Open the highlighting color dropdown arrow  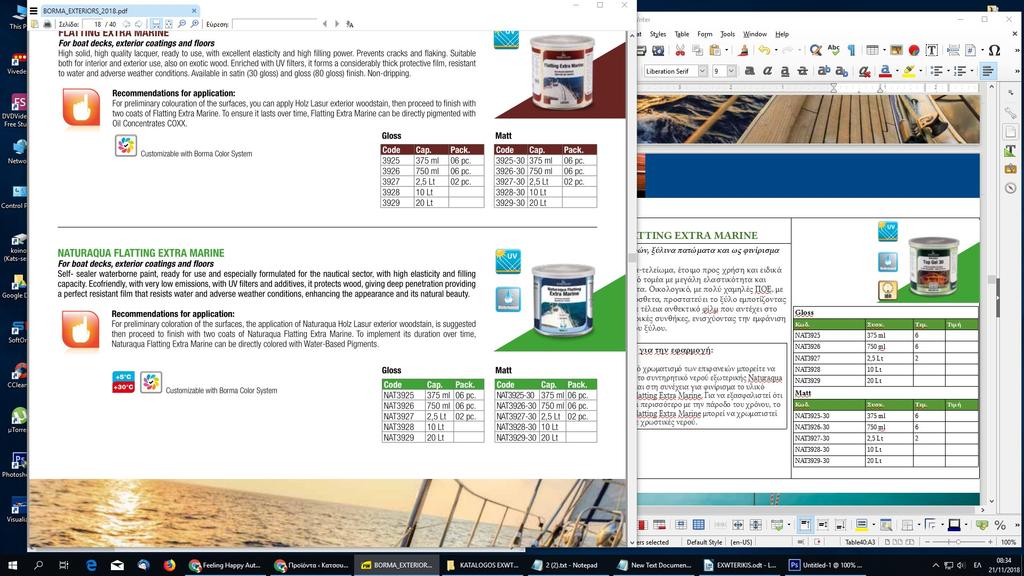(920, 71)
